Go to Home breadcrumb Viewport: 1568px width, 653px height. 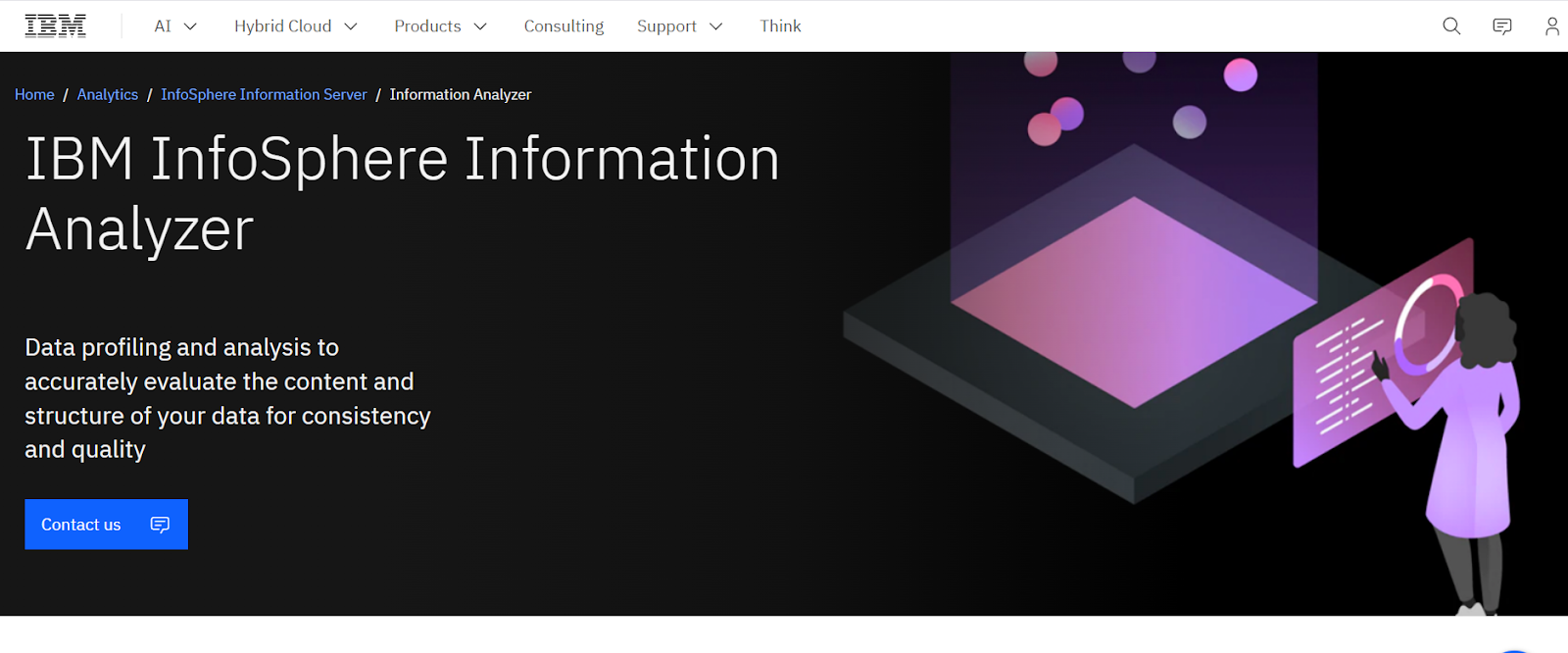click(34, 94)
